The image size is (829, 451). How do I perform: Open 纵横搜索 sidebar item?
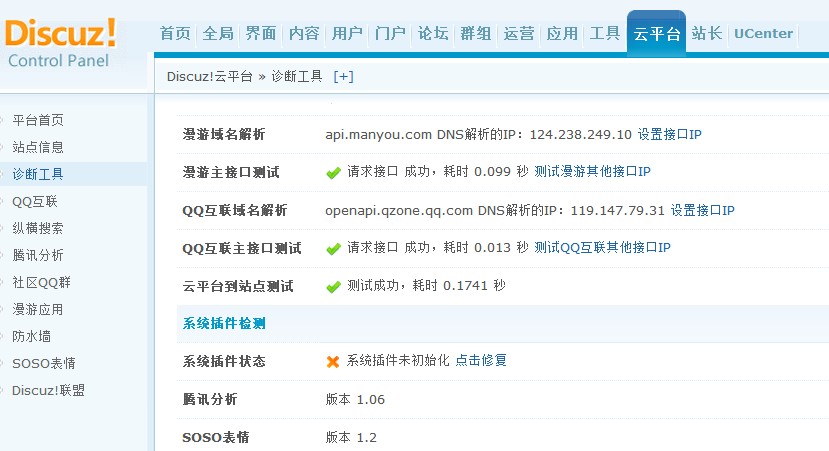[38, 228]
